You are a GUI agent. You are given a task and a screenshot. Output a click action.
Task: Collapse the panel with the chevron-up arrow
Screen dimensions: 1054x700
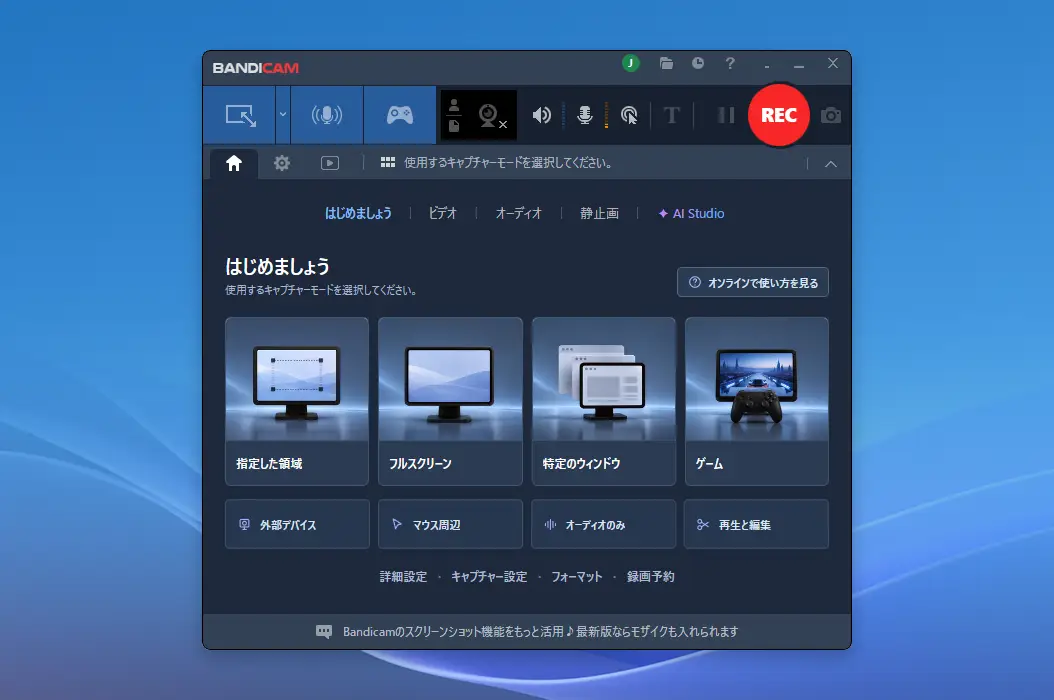click(x=831, y=164)
